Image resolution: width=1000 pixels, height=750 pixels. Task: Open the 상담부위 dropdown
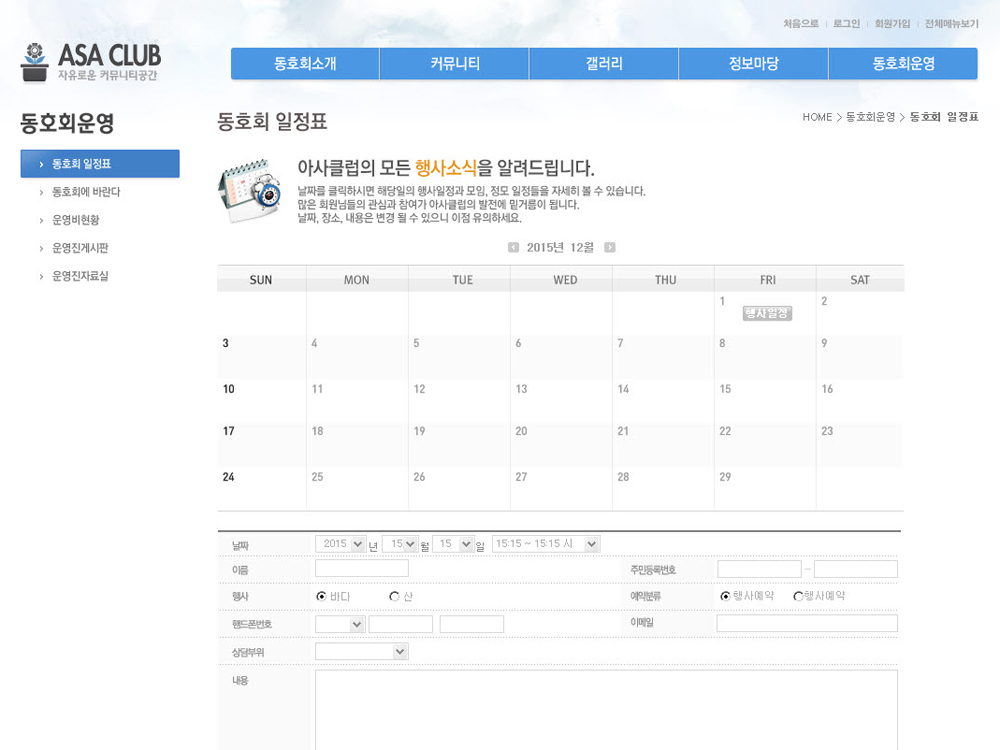(x=361, y=651)
